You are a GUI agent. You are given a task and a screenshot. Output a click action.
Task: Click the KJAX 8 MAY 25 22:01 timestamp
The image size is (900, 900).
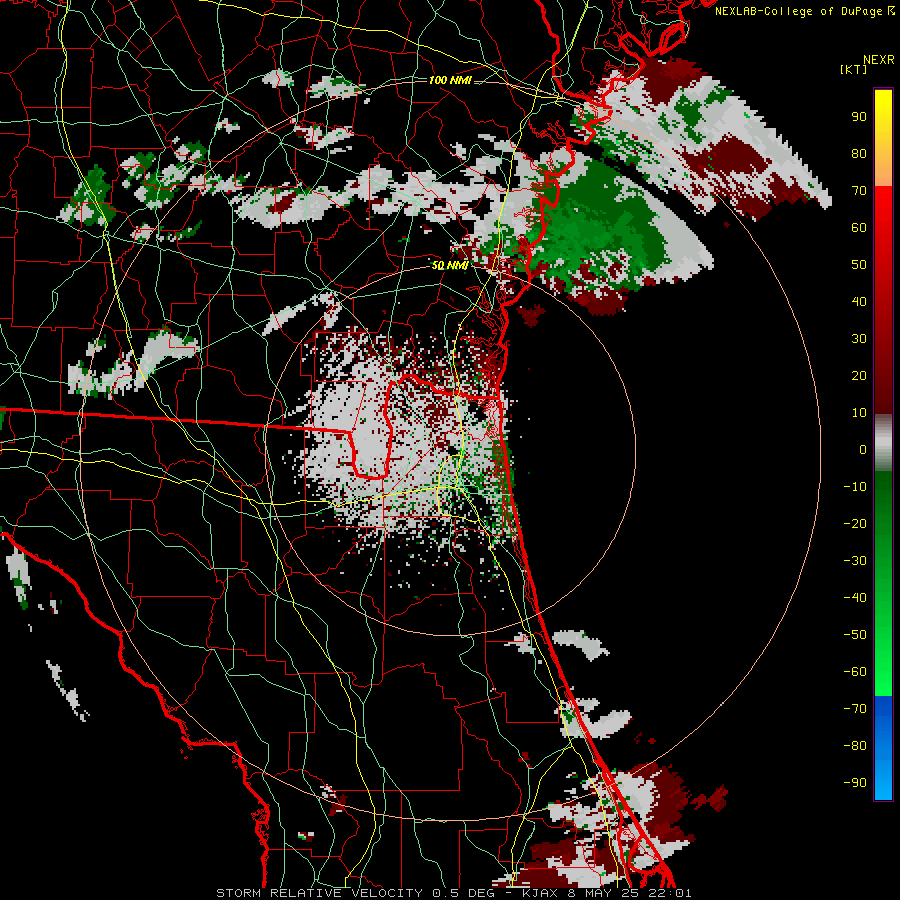click(606, 893)
